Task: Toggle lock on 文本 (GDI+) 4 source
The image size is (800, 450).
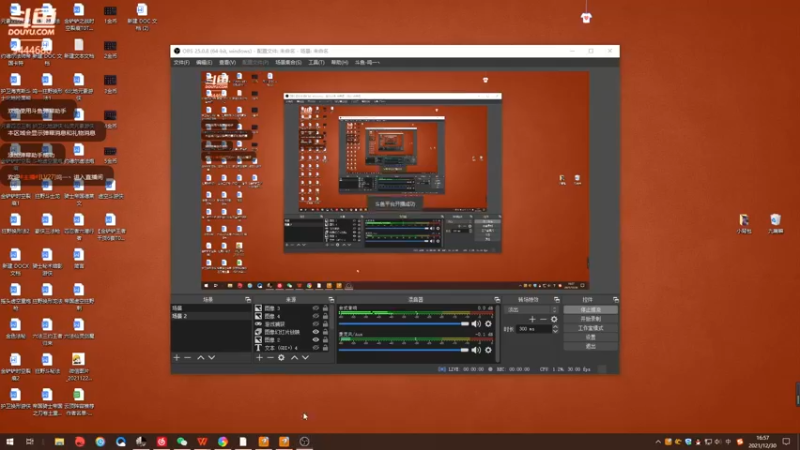Action: pos(326,348)
